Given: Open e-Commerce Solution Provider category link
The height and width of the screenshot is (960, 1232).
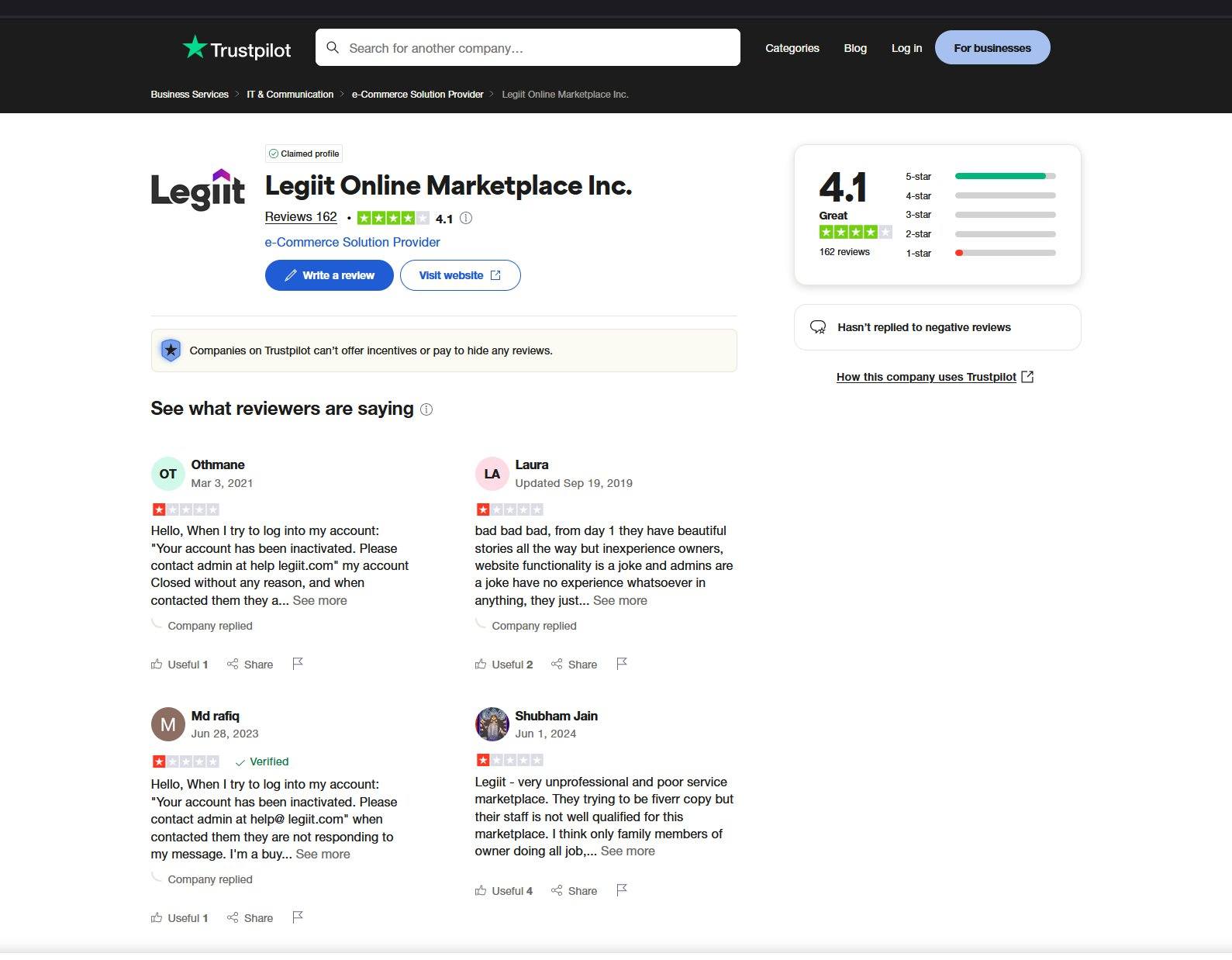Looking at the screenshot, I should (x=352, y=242).
